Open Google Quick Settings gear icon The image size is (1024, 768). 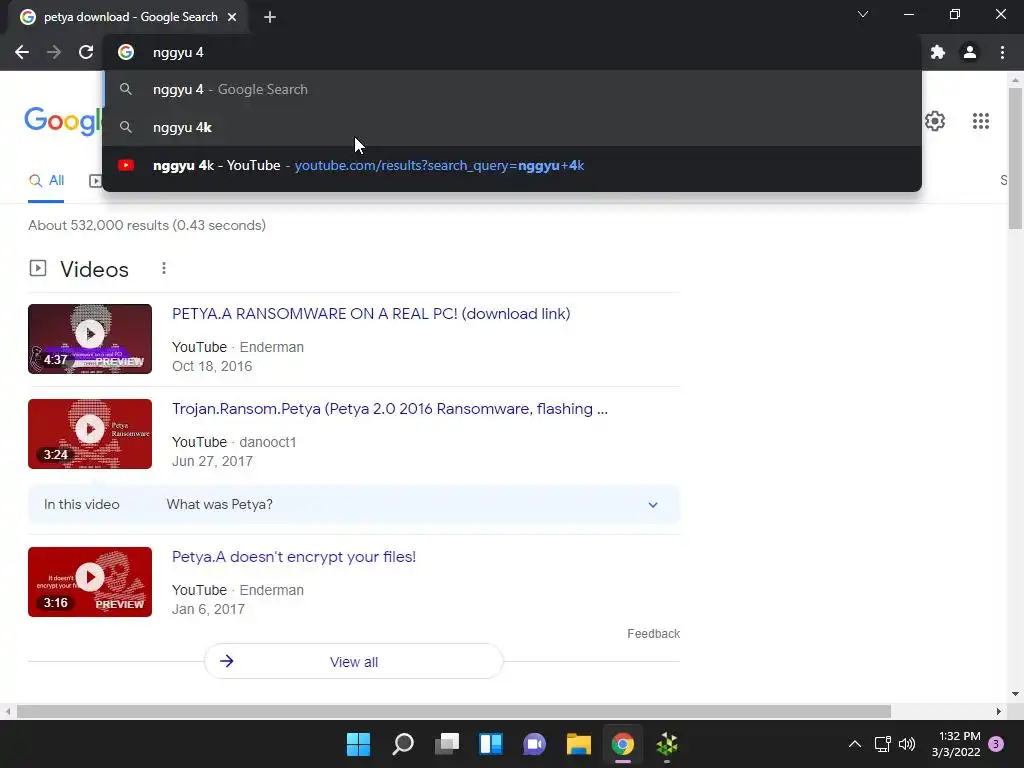(935, 121)
